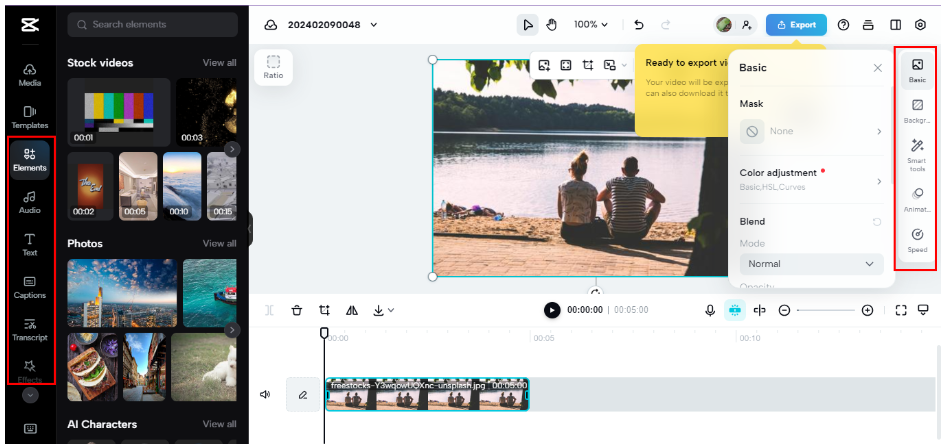Reset the Blend settings
The image size is (948, 446).
click(x=877, y=222)
